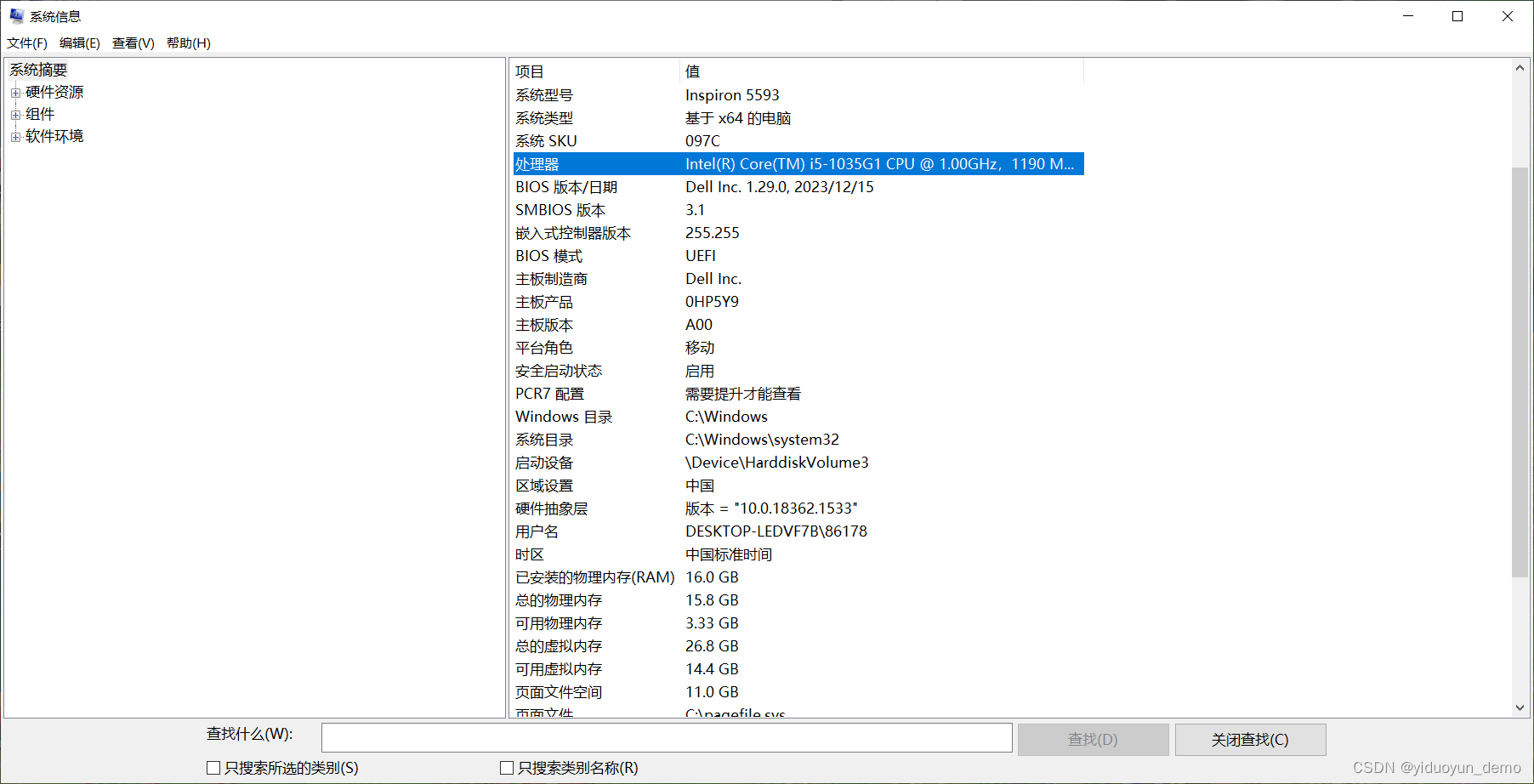Screen dimensions: 1534x784
Task: Click the 查找什么 search input field
Action: coord(667,738)
